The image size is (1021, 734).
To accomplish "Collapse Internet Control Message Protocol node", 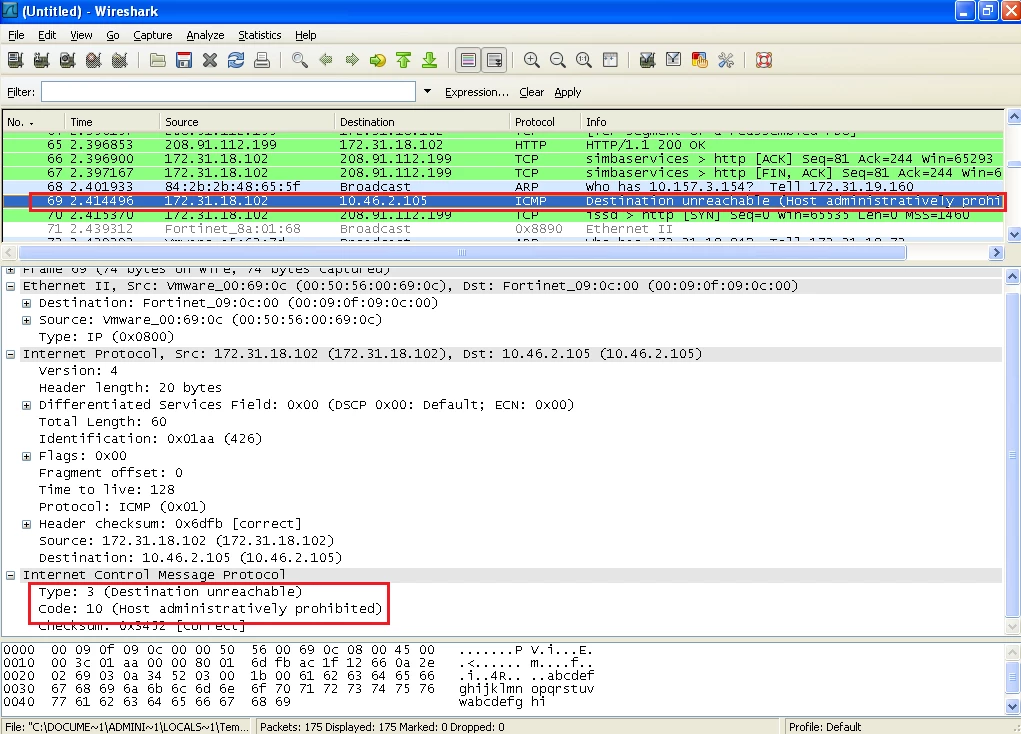I will point(10,575).
